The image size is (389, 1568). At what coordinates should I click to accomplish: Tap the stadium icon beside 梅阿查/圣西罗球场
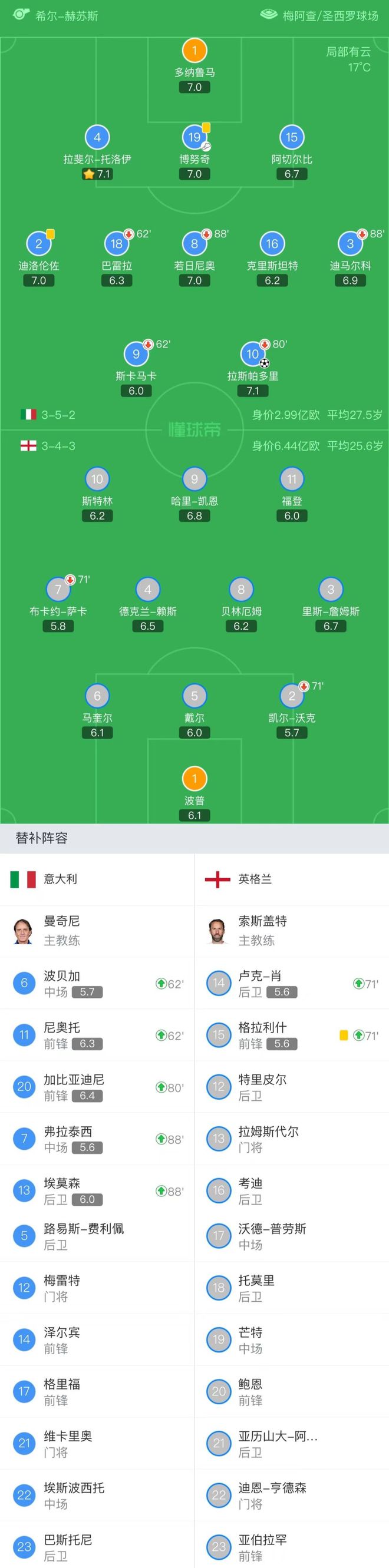[268, 14]
